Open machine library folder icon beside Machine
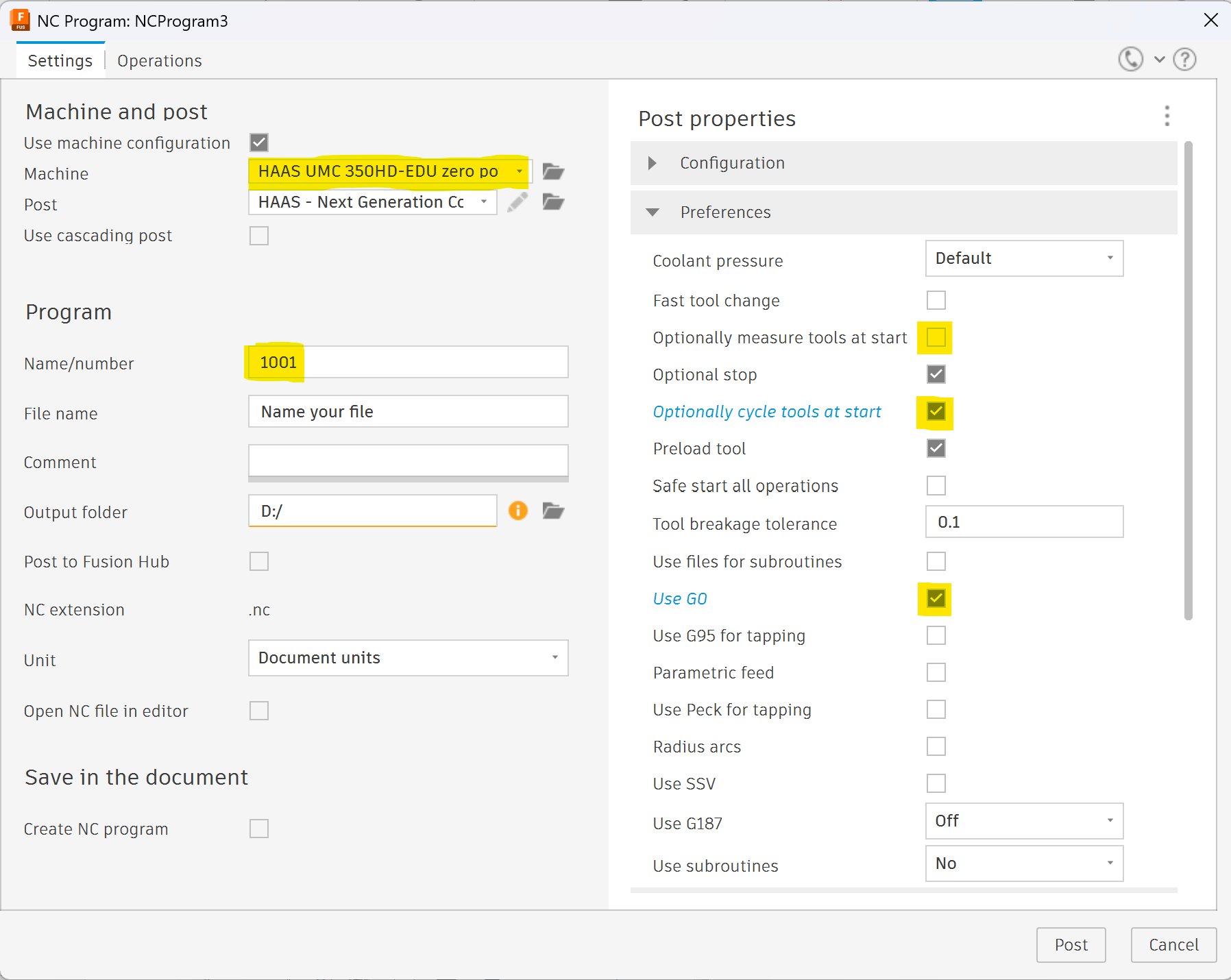 pyautogui.click(x=553, y=171)
